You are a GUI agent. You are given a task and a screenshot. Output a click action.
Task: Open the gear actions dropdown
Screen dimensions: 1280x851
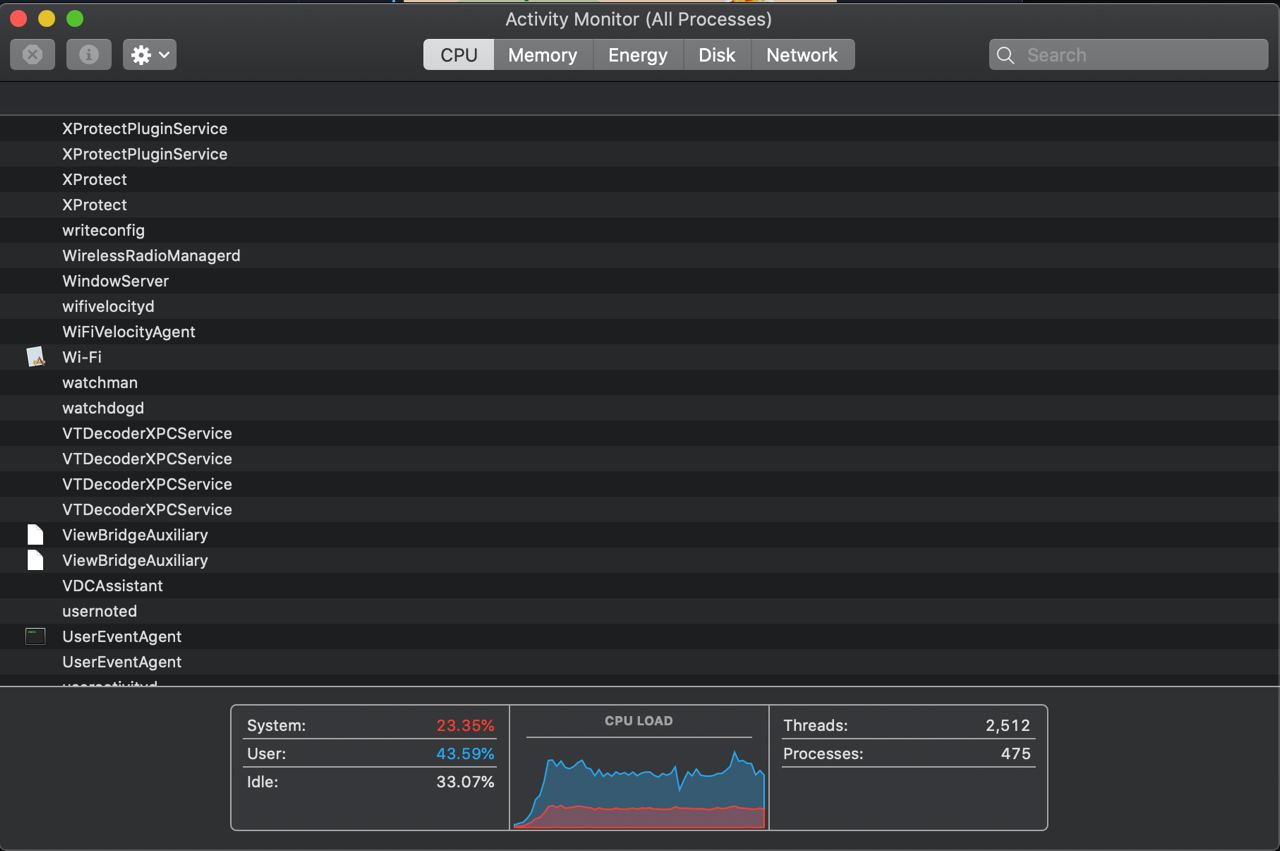tap(150, 55)
